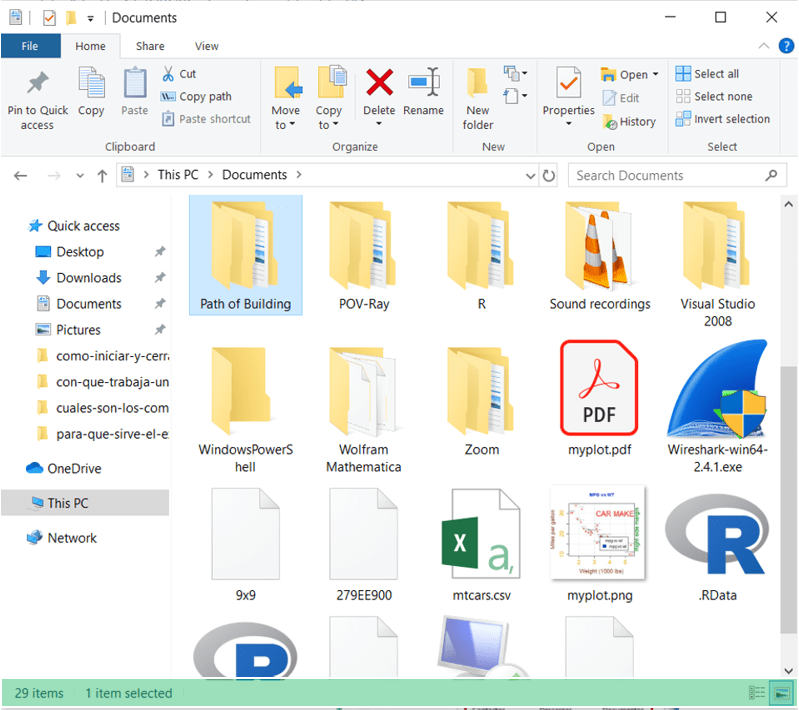The image size is (799, 710).
Task: Switch to details view in status bar
Action: point(757,693)
